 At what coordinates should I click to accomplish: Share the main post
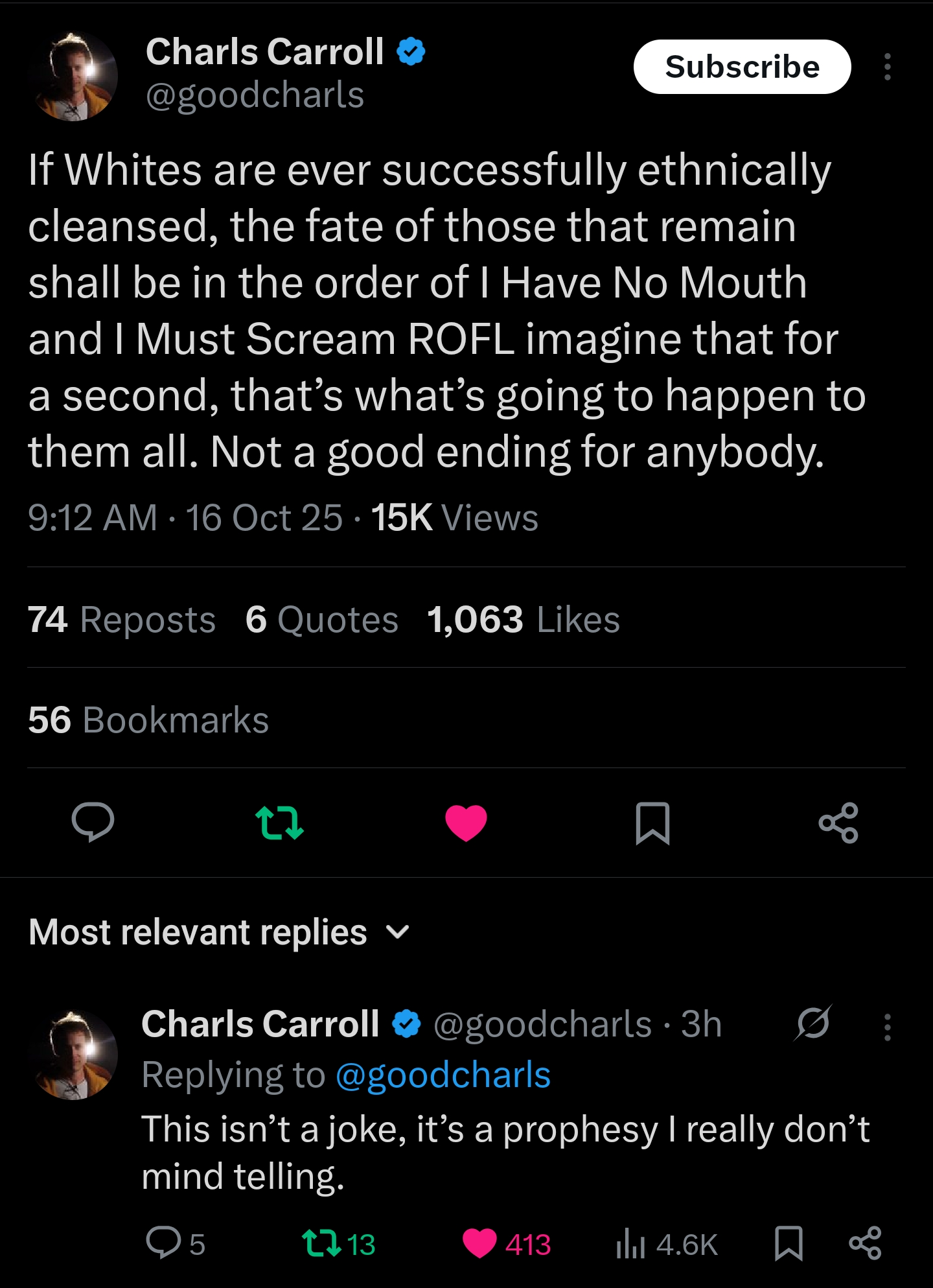tap(838, 823)
